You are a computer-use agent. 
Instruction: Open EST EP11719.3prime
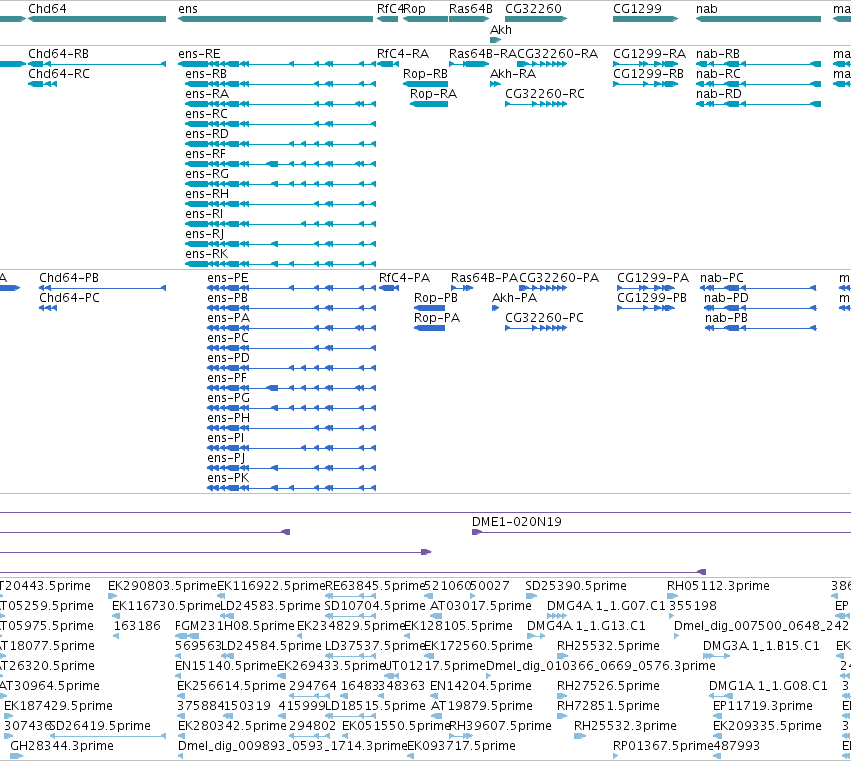pos(763,706)
